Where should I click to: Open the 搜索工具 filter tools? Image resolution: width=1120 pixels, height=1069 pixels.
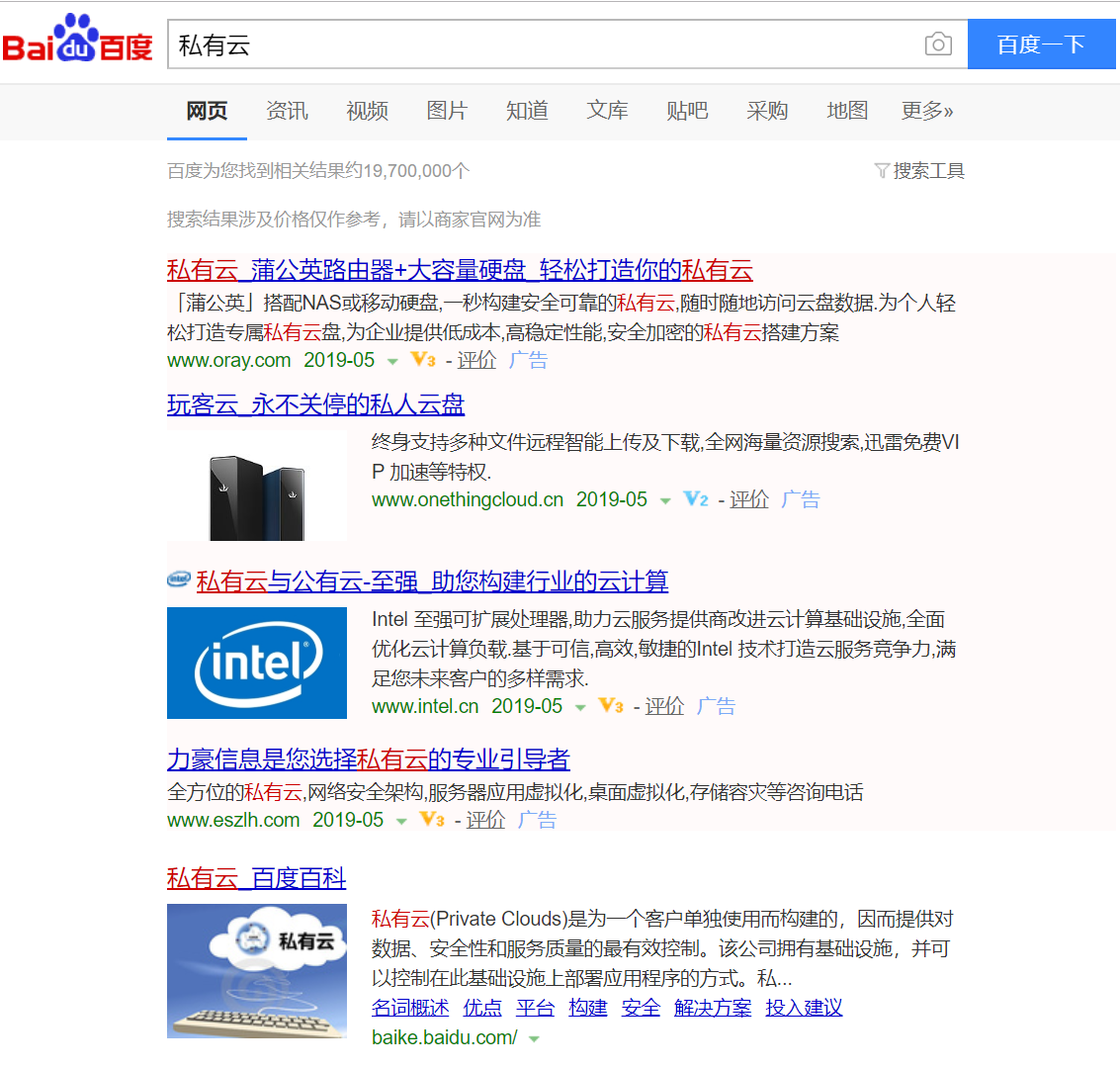tap(919, 171)
